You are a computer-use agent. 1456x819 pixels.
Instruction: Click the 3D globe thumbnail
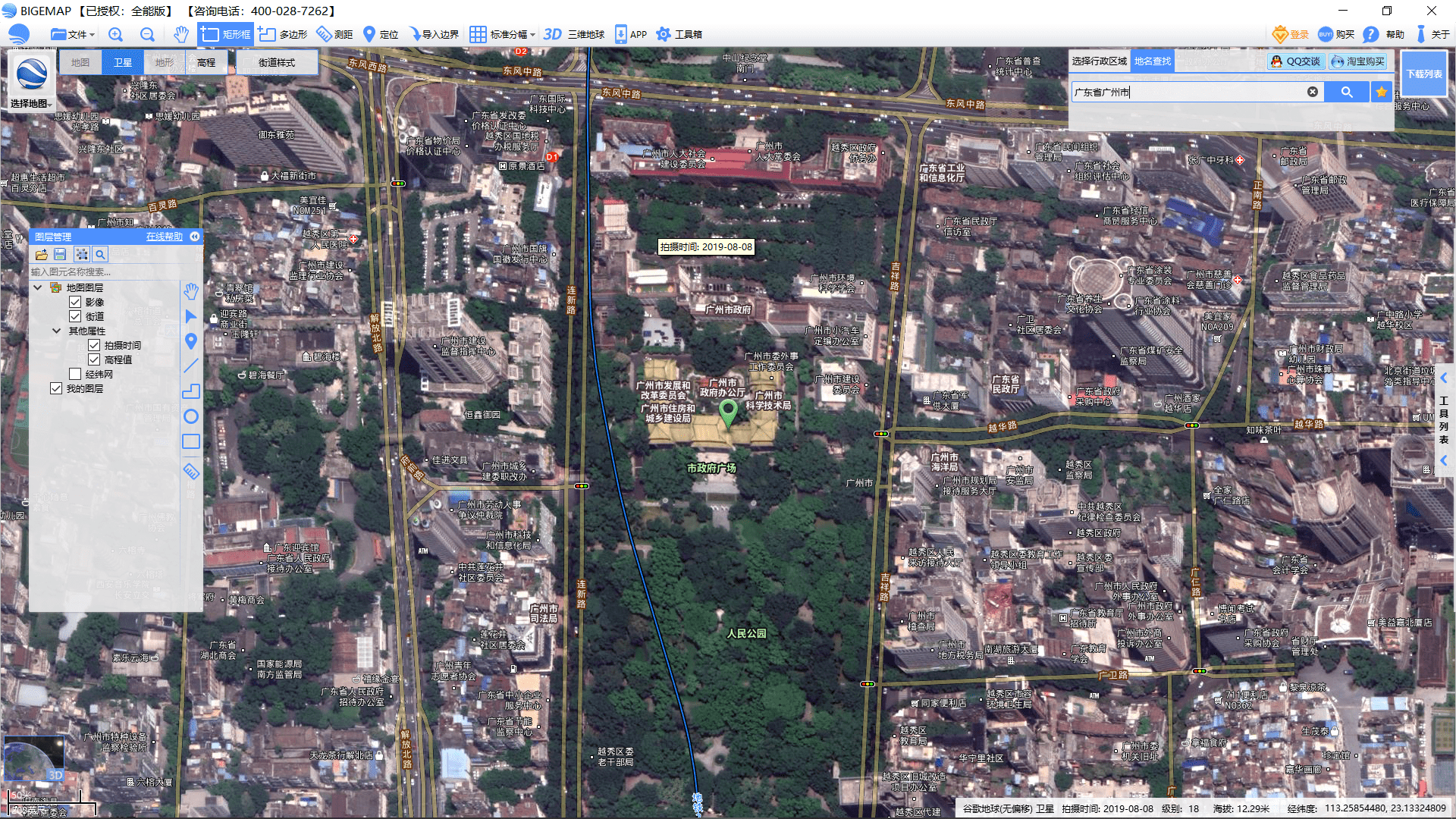pos(33,758)
